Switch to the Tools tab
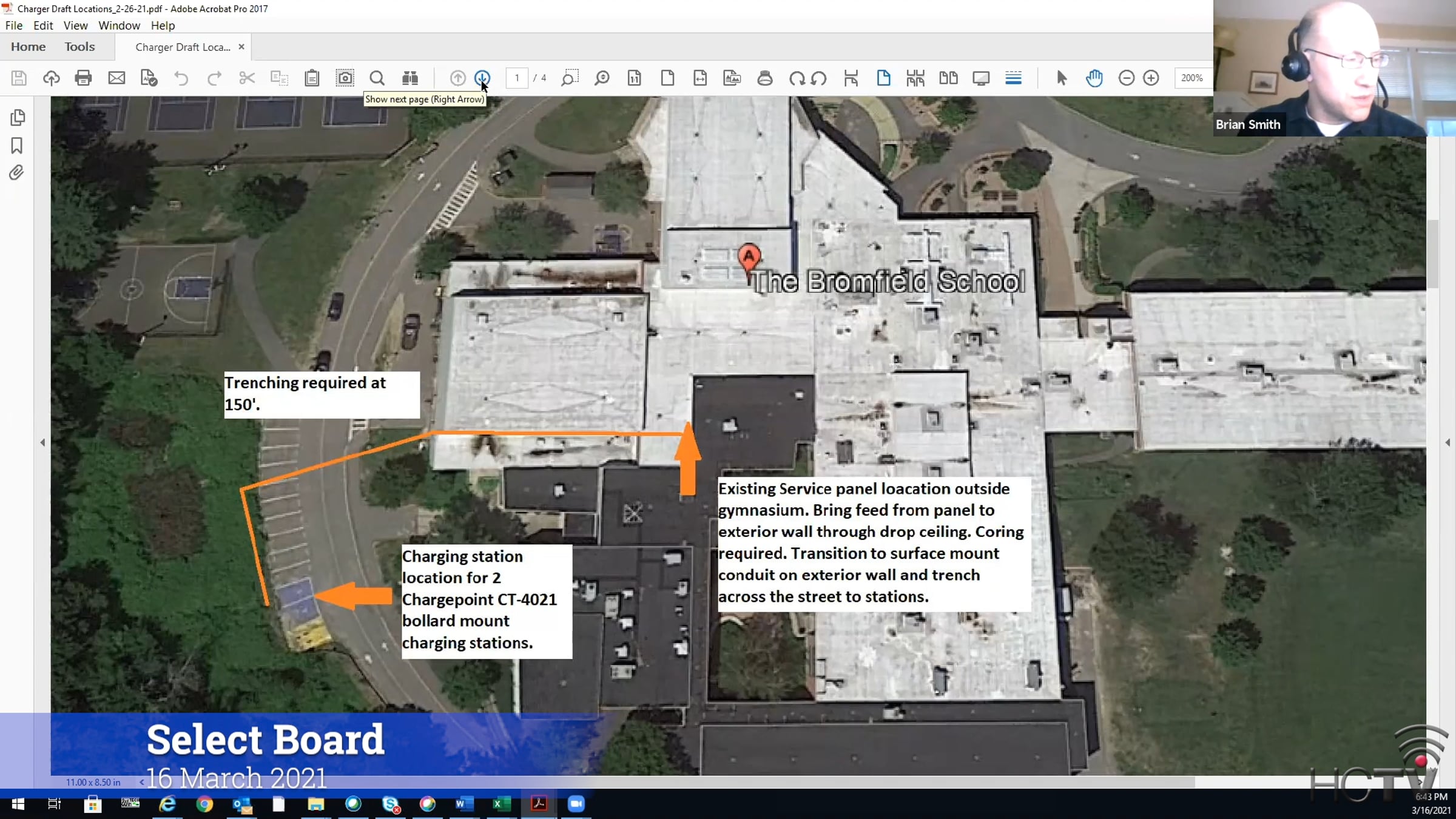 (x=79, y=47)
